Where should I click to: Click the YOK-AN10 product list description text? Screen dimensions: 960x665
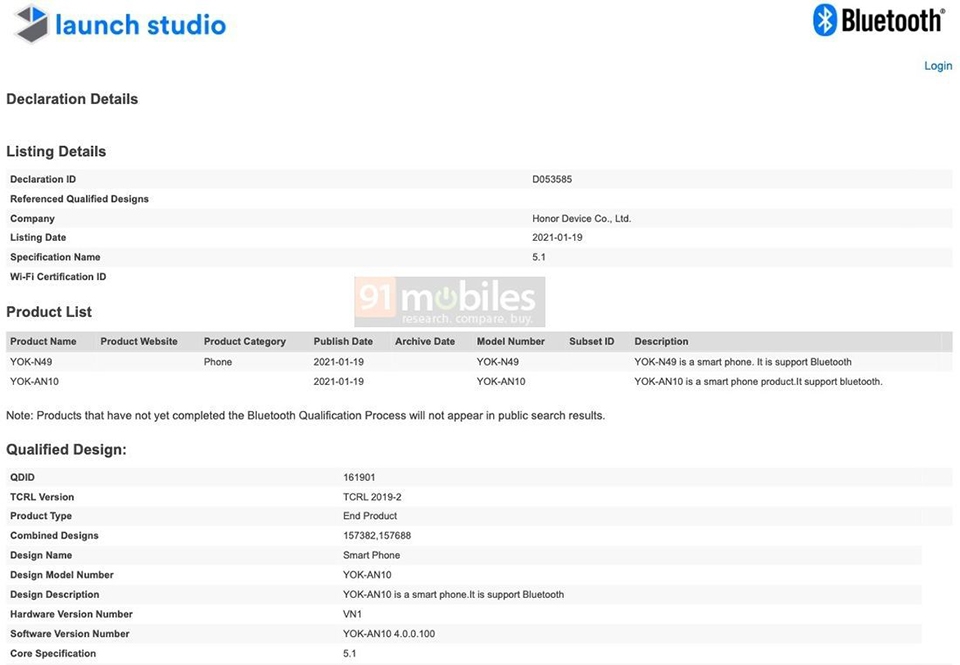click(758, 381)
